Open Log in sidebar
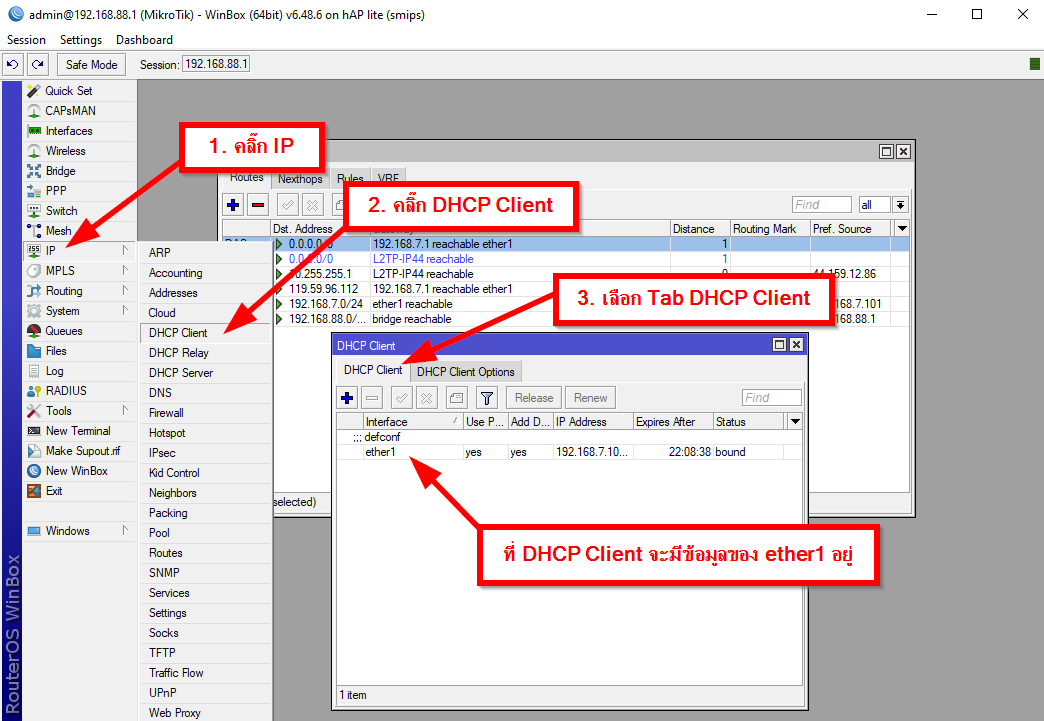Screen dimensions: 1044x721 [79, 371]
